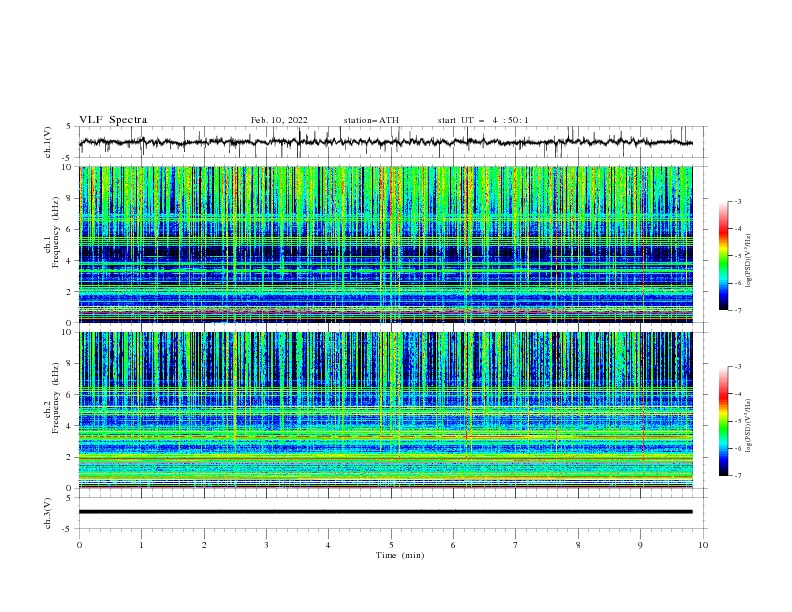Click the '-7' value on ch.2 colorbar
This screenshot has height=612, width=792.
click(x=738, y=476)
